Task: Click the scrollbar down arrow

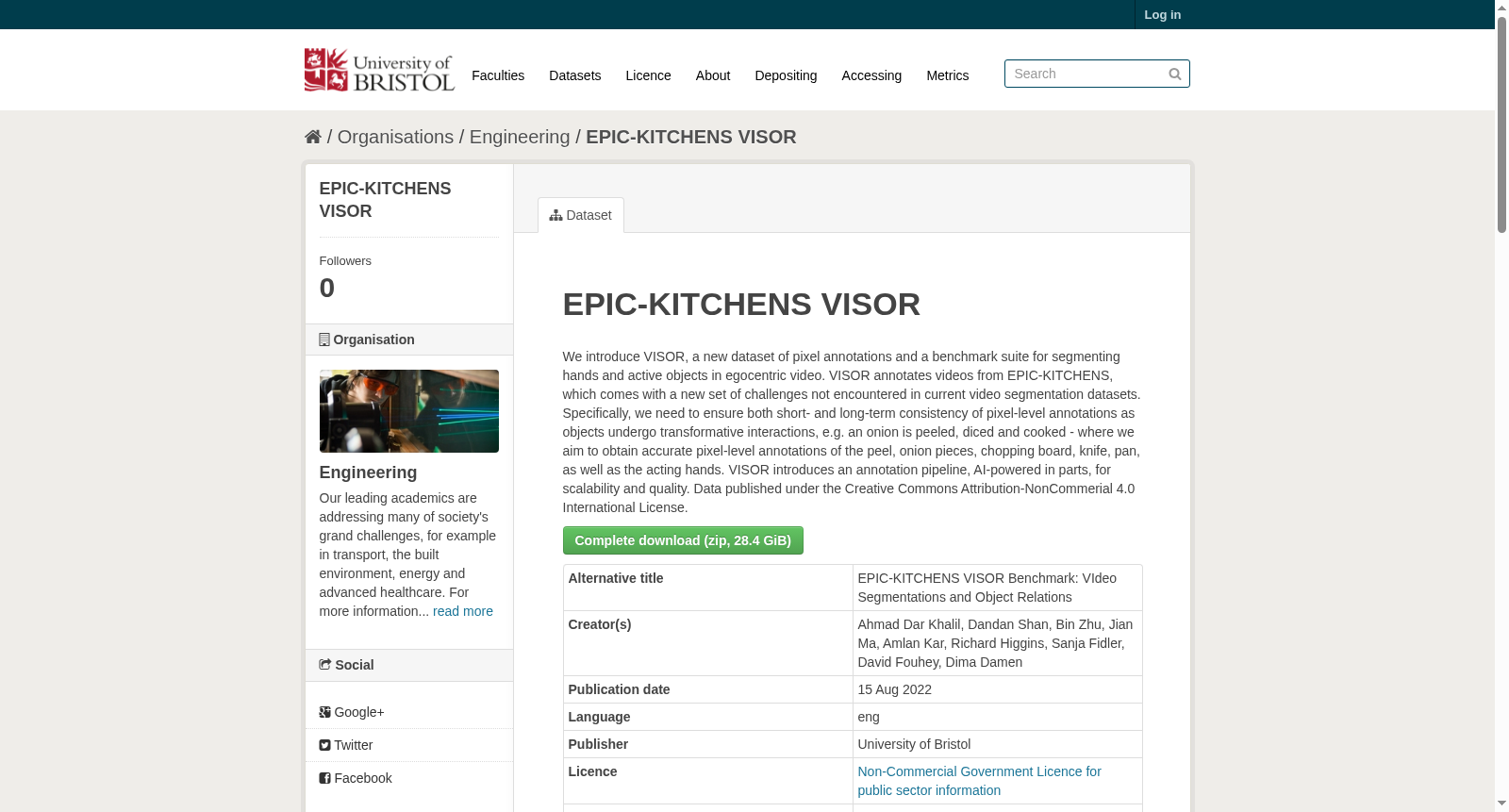Action: pos(1501,804)
